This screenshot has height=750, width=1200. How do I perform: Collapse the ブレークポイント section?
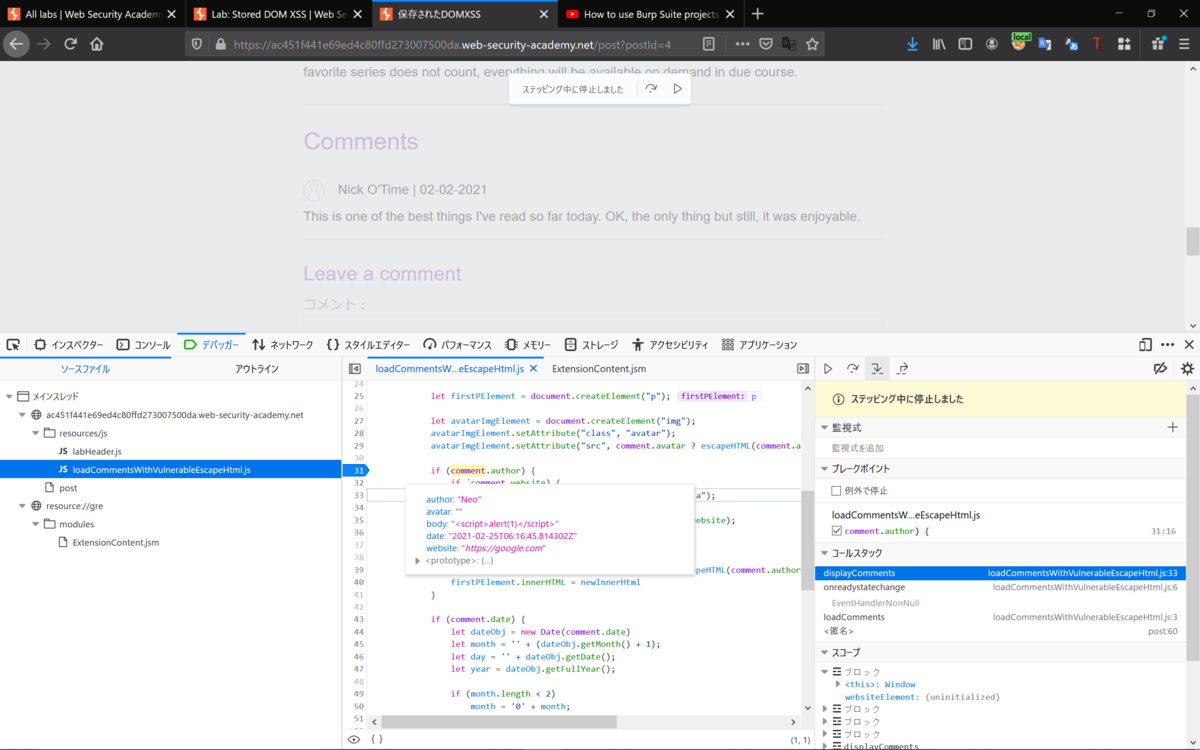(x=824, y=469)
